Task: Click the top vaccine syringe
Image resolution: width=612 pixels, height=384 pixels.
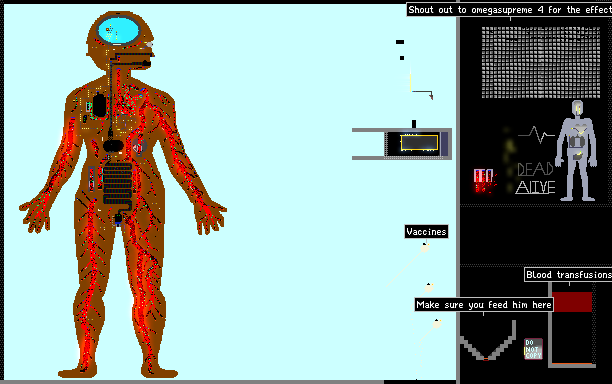Action: [425, 247]
